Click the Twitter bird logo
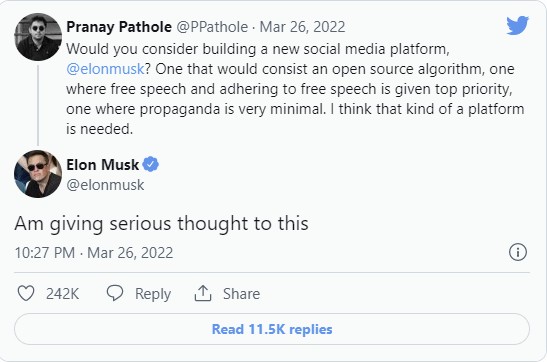Viewport: 547px width, 362px height. tap(517, 25)
